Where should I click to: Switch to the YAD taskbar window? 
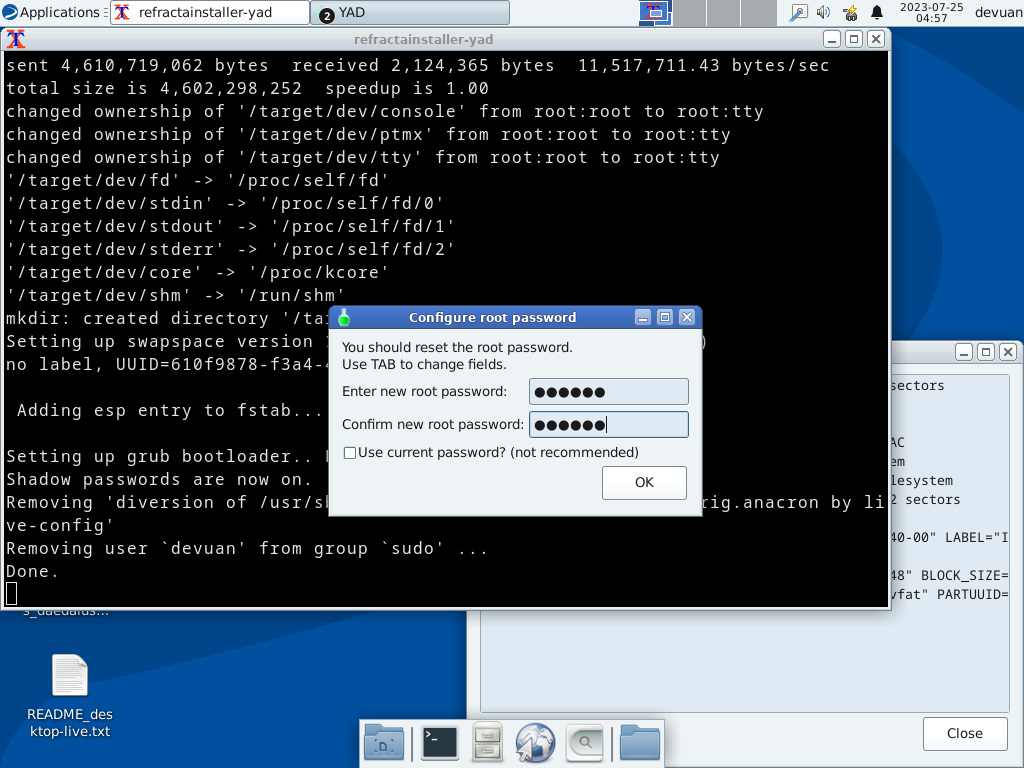pos(410,13)
